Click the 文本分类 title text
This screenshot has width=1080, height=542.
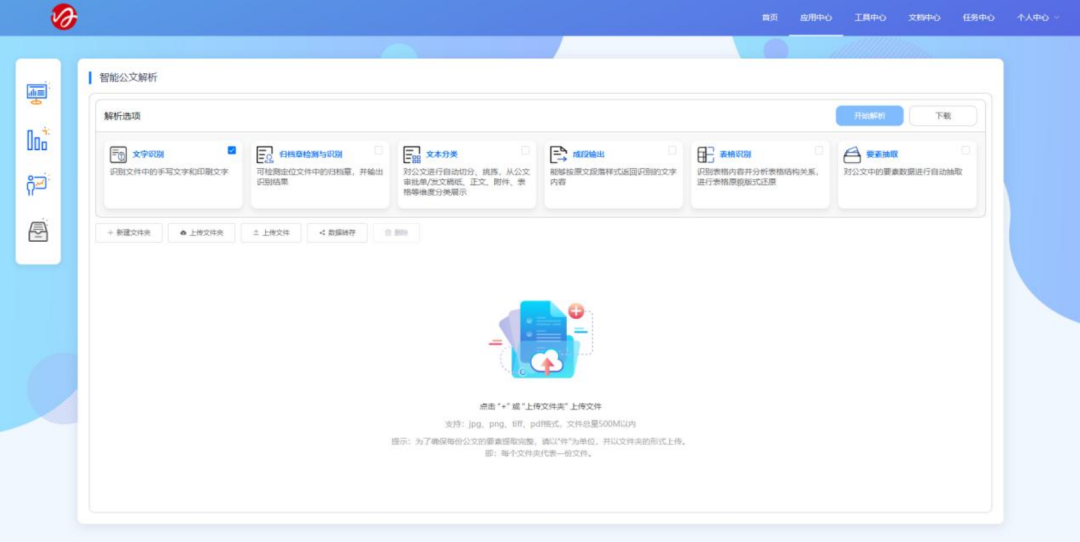click(442, 154)
